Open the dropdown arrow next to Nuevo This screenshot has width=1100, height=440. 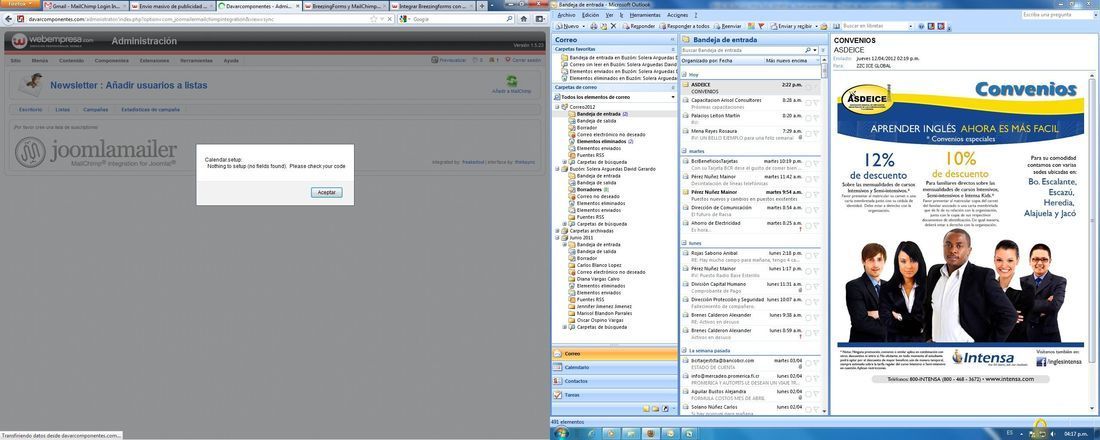[x=584, y=26]
